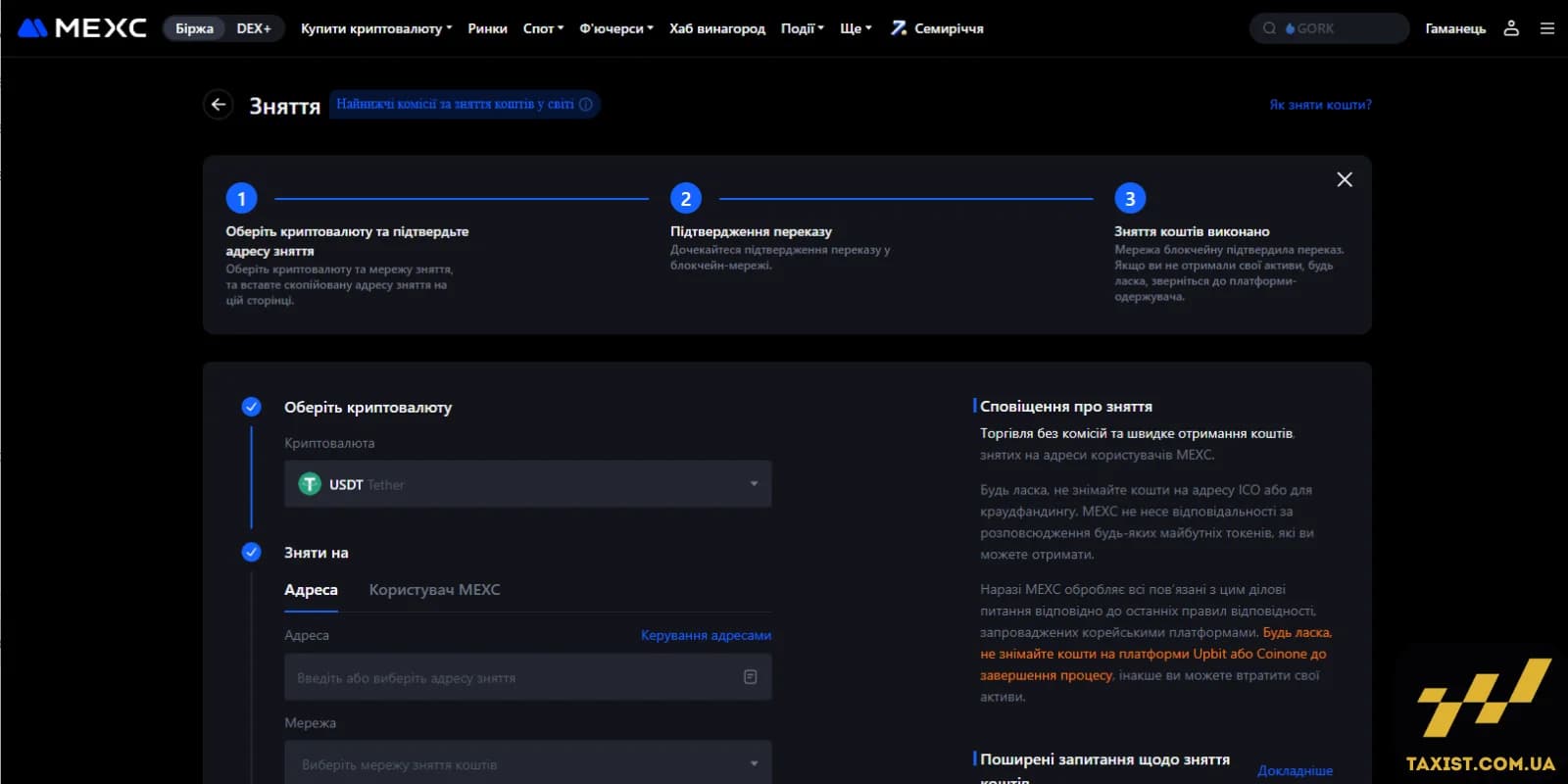
Task: Click the orange Upbit або Coinone warning text
Action: click(1155, 654)
